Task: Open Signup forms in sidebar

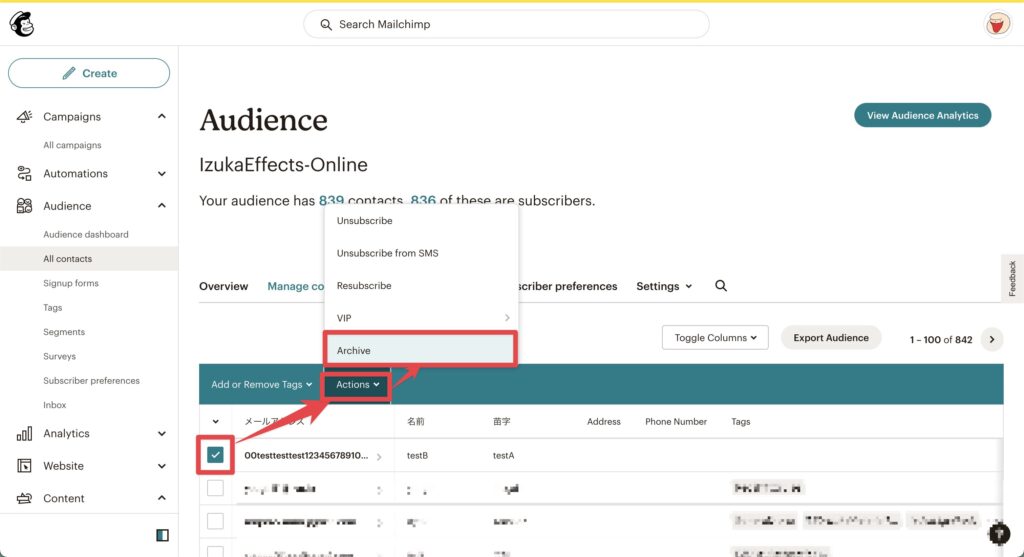Action: 71,283
